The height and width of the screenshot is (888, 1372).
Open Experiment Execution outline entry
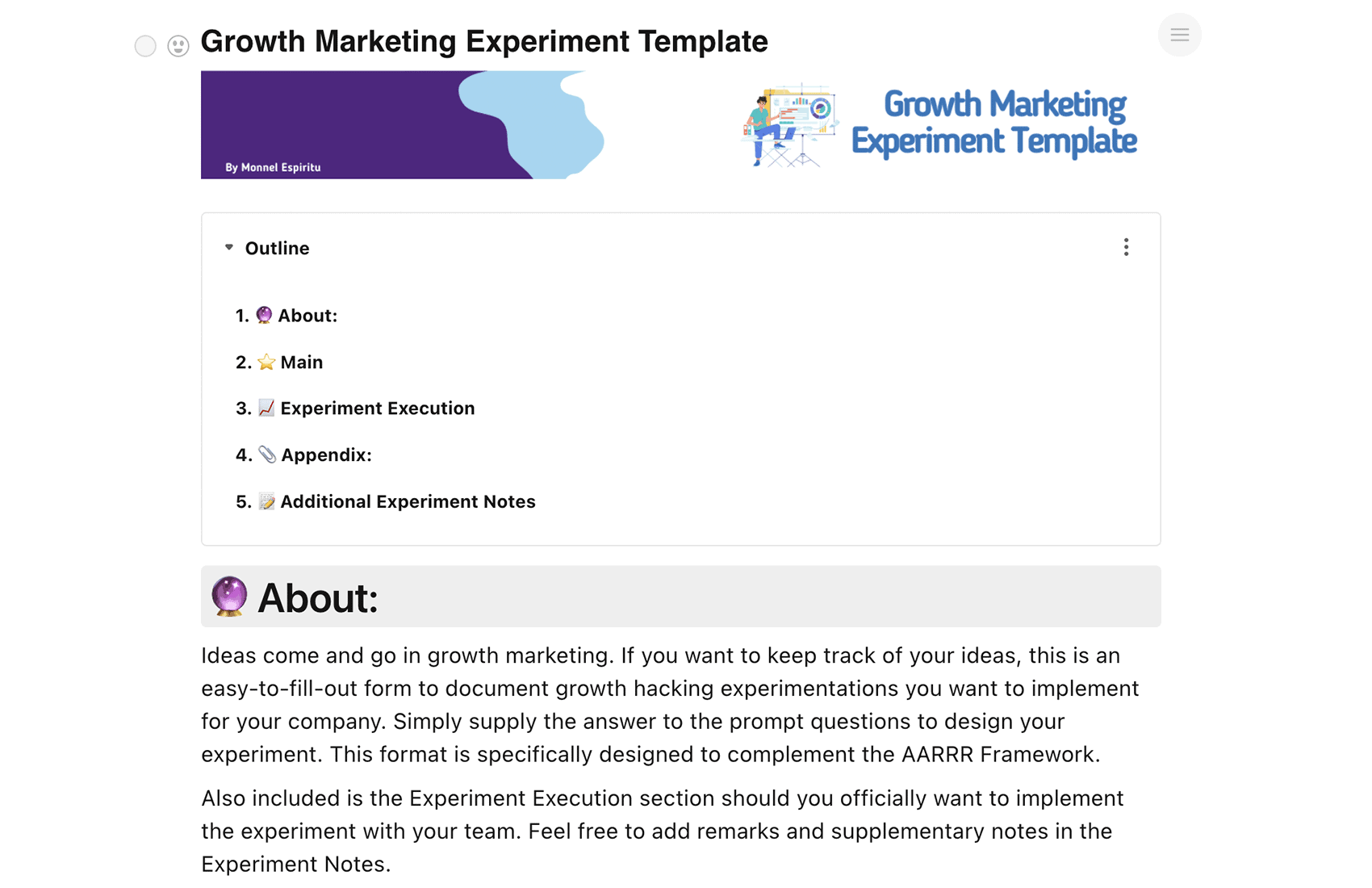coord(377,408)
